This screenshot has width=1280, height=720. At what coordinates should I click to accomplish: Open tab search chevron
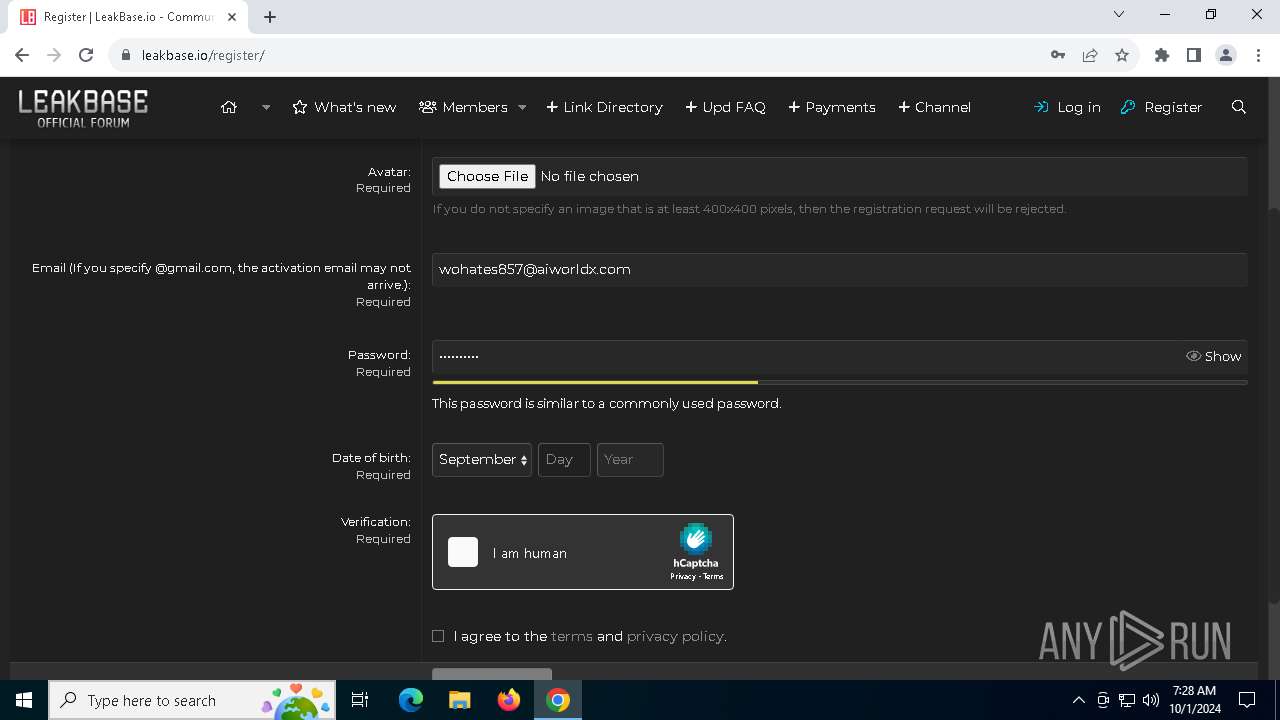click(x=1119, y=15)
